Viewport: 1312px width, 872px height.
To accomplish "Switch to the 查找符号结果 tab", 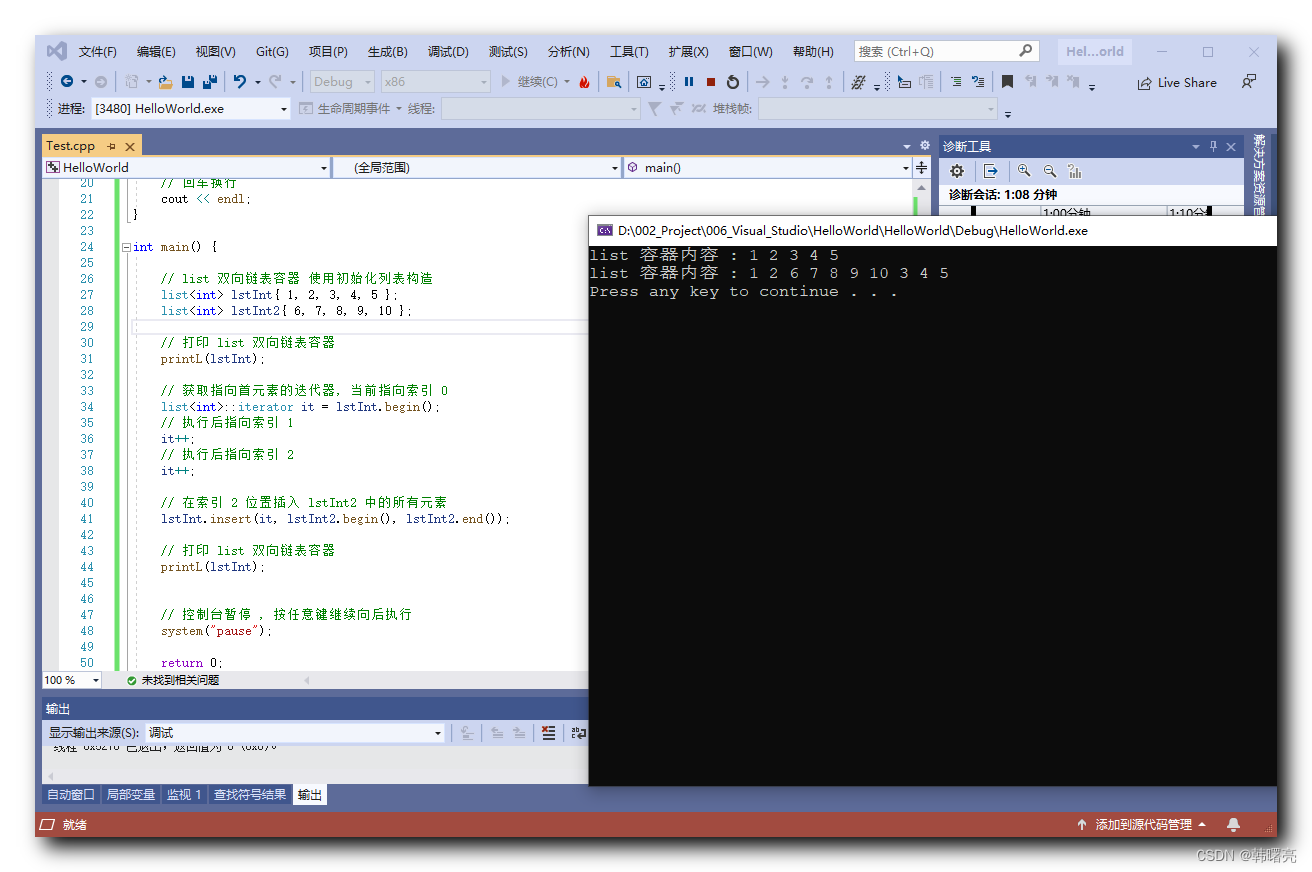I will click(250, 795).
